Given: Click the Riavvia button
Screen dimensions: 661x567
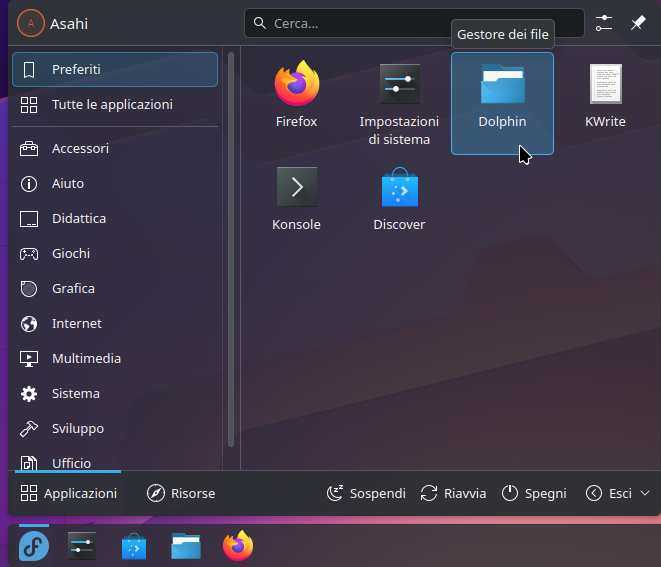Looking at the screenshot, I should [453, 493].
